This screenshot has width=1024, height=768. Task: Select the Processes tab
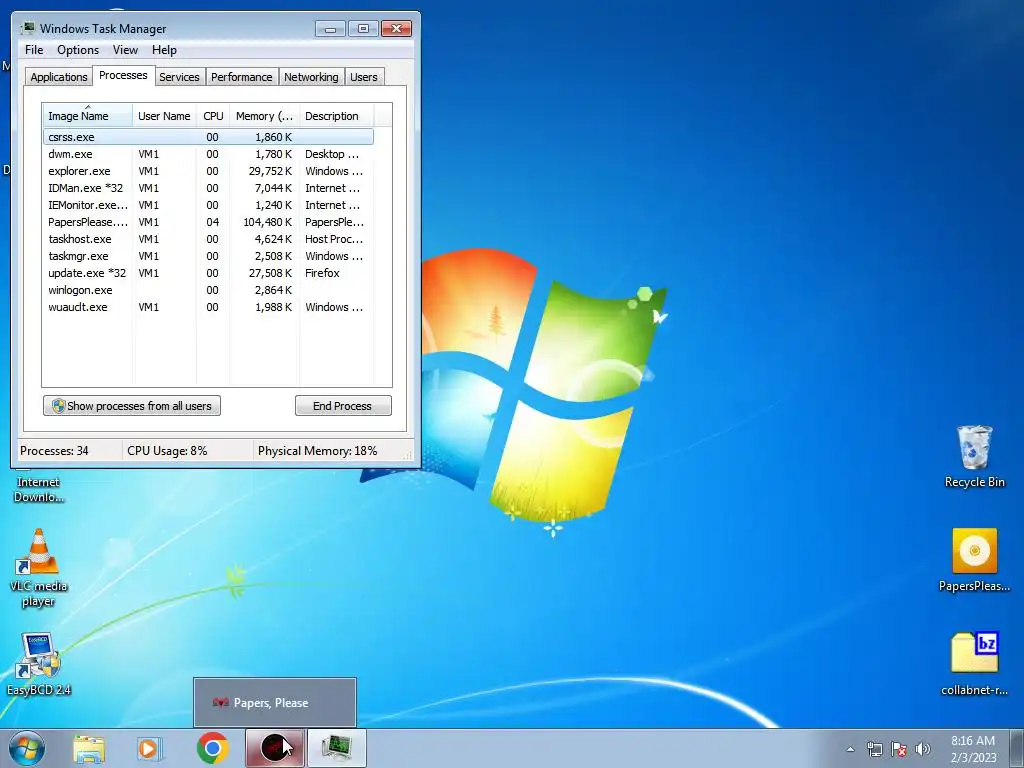tap(123, 75)
